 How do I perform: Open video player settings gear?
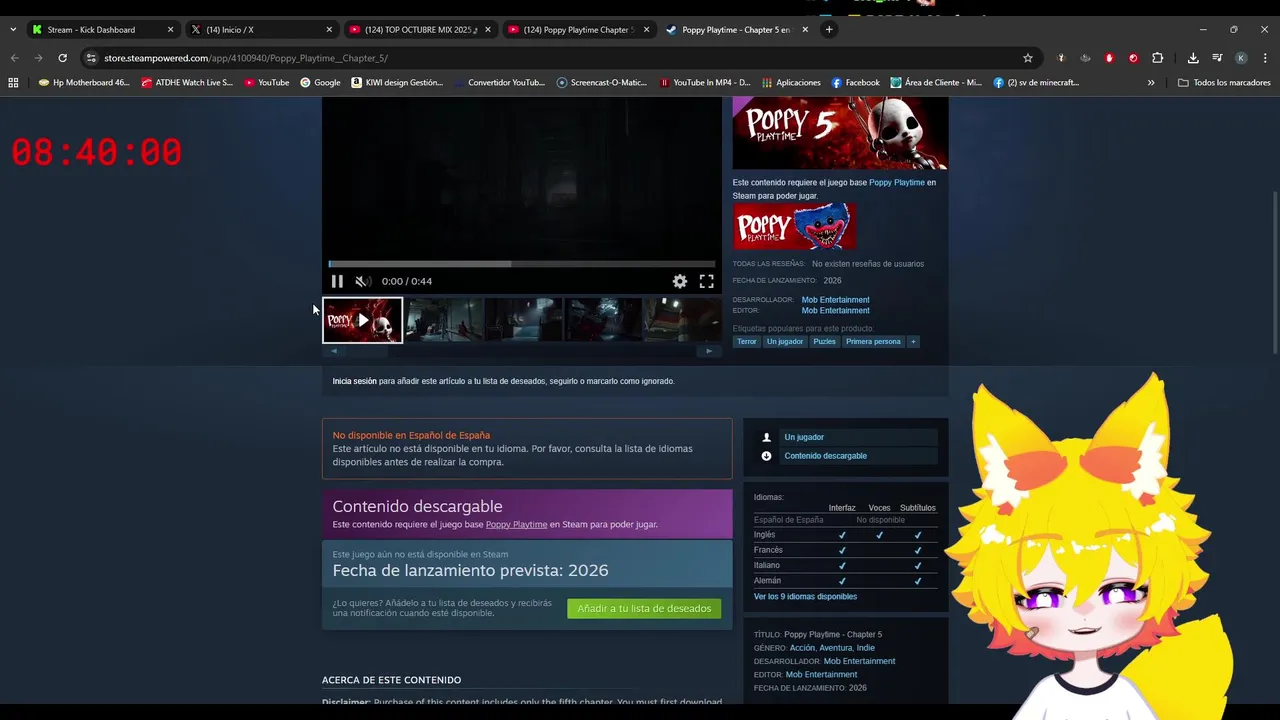tap(680, 281)
